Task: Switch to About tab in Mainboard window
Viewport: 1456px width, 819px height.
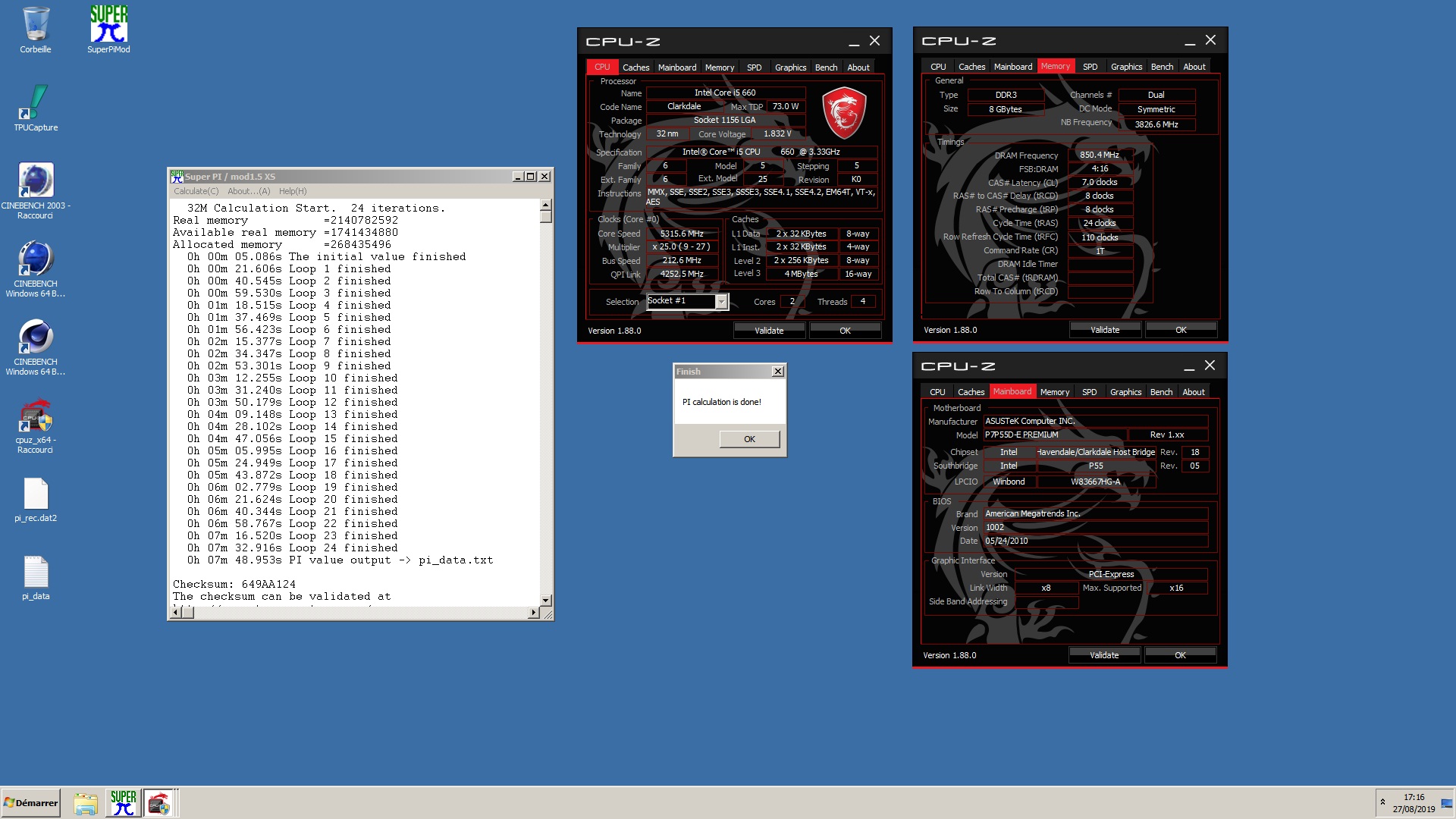Action: pyautogui.click(x=1194, y=392)
